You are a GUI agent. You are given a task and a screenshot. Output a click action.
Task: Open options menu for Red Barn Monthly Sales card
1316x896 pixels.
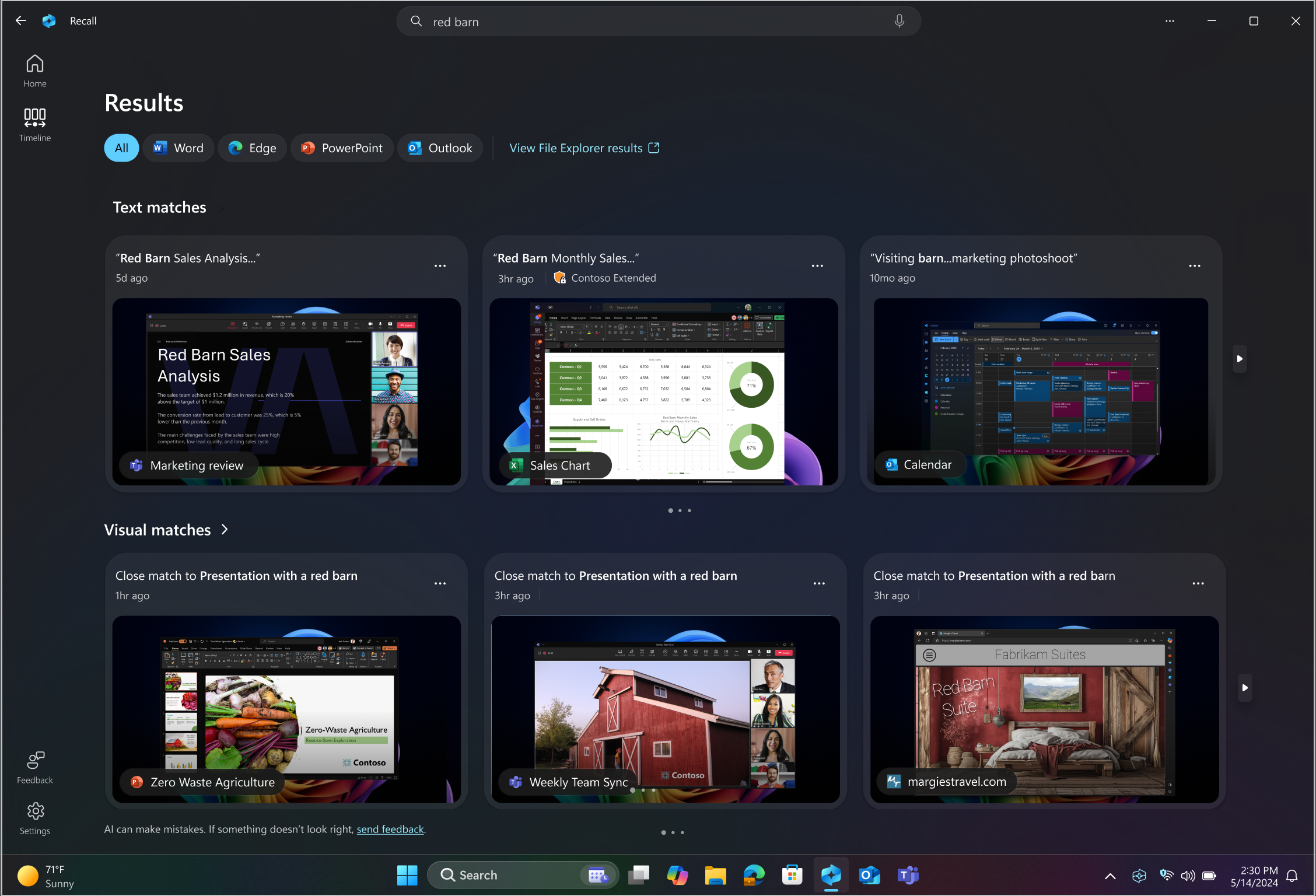click(x=817, y=266)
